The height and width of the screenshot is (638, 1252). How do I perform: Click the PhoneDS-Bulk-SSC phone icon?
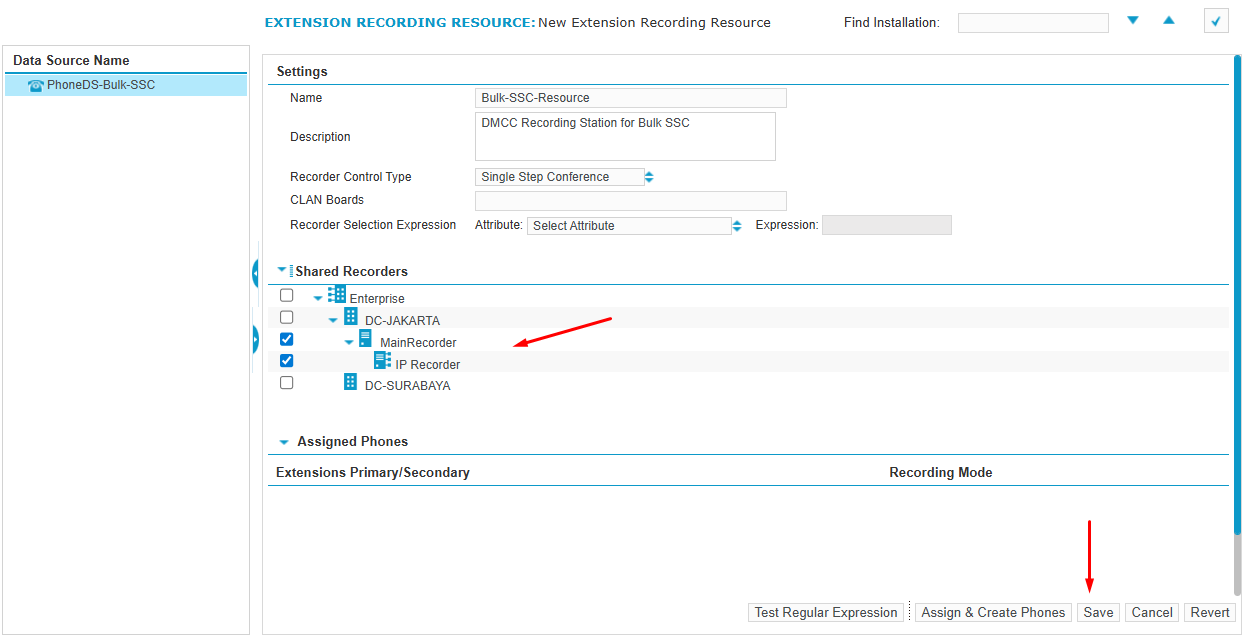pos(36,86)
